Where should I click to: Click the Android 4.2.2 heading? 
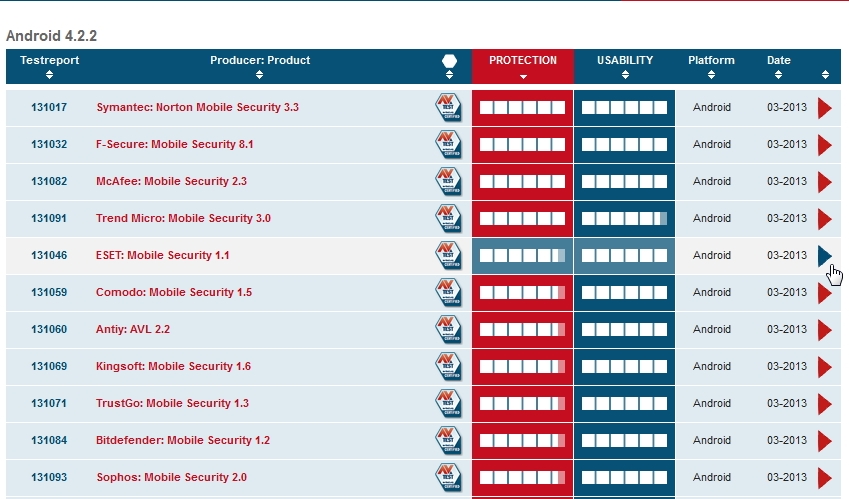(51, 36)
